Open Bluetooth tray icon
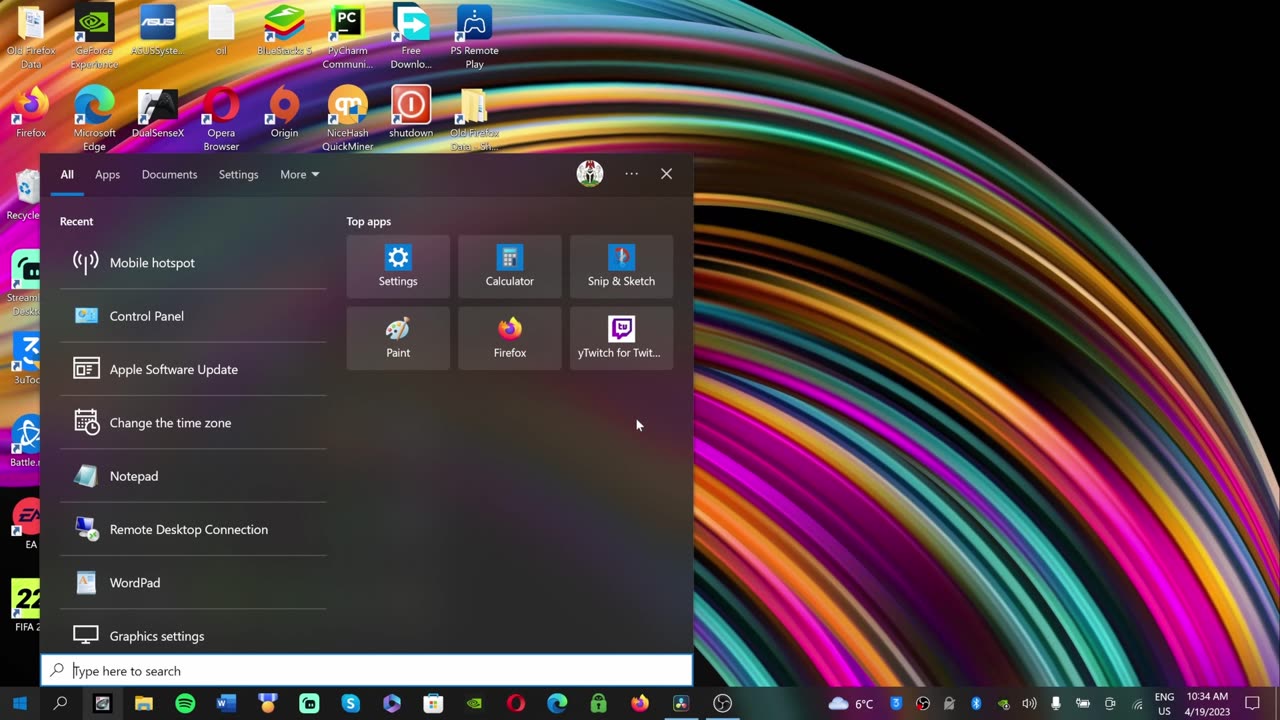Image resolution: width=1280 pixels, height=720 pixels. [x=976, y=704]
